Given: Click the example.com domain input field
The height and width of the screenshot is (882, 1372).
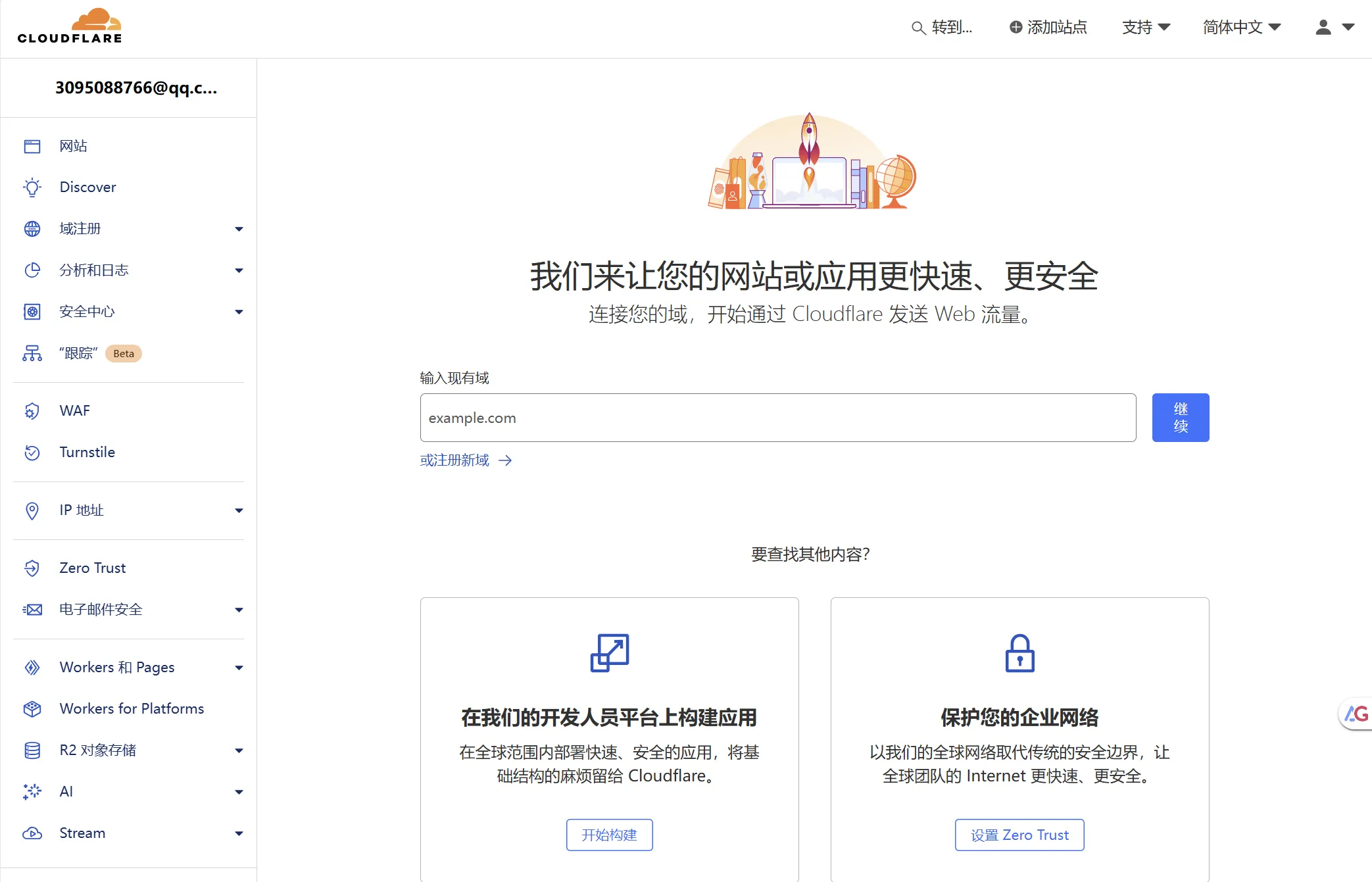Looking at the screenshot, I should [777, 417].
